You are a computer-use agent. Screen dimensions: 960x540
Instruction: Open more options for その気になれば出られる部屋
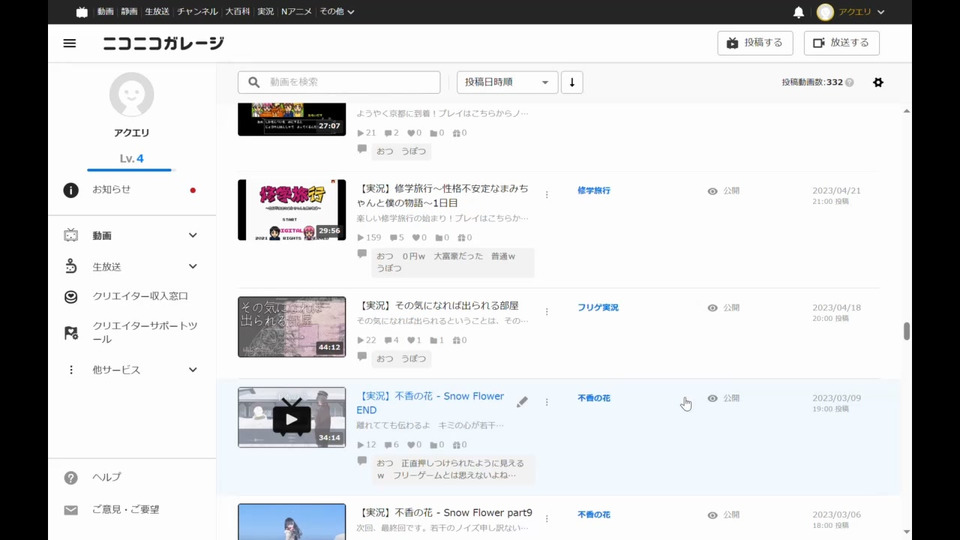click(547, 312)
